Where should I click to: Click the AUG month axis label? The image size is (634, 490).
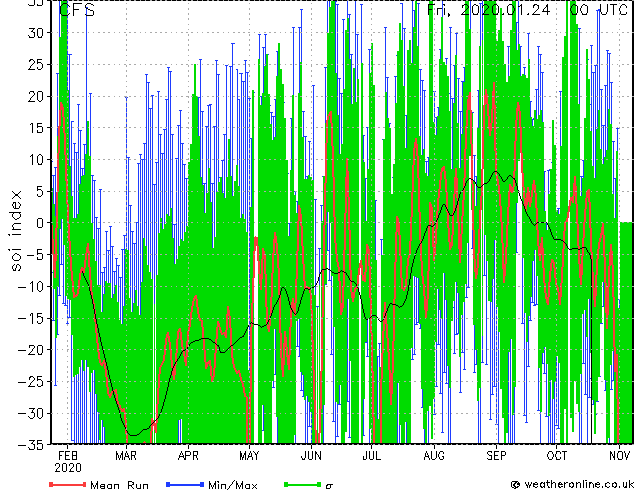(434, 456)
